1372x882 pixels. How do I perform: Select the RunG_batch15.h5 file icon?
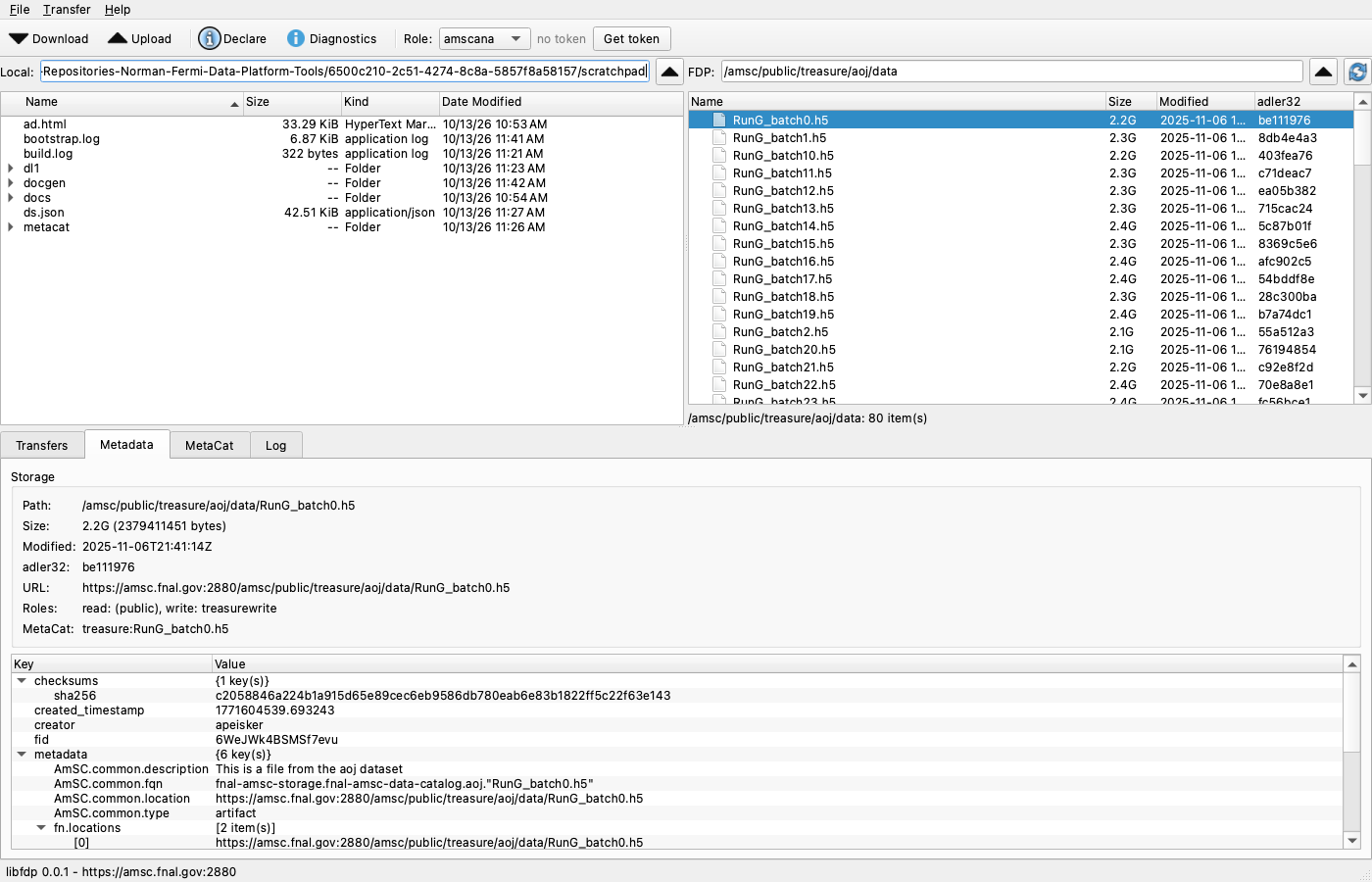(719, 244)
